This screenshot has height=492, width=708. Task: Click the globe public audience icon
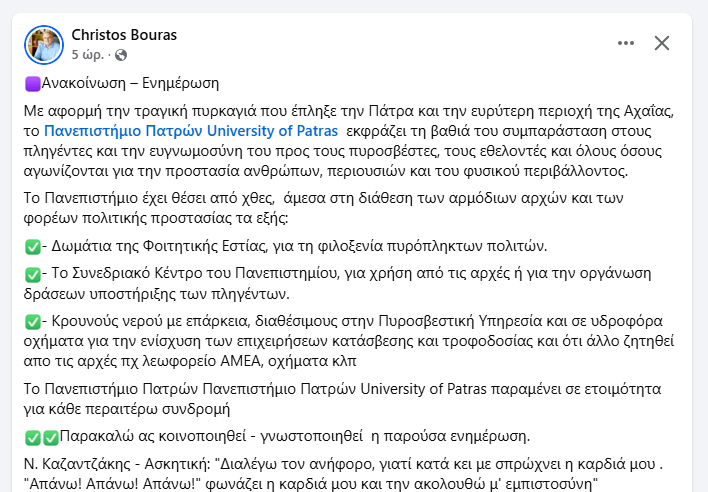point(121,55)
